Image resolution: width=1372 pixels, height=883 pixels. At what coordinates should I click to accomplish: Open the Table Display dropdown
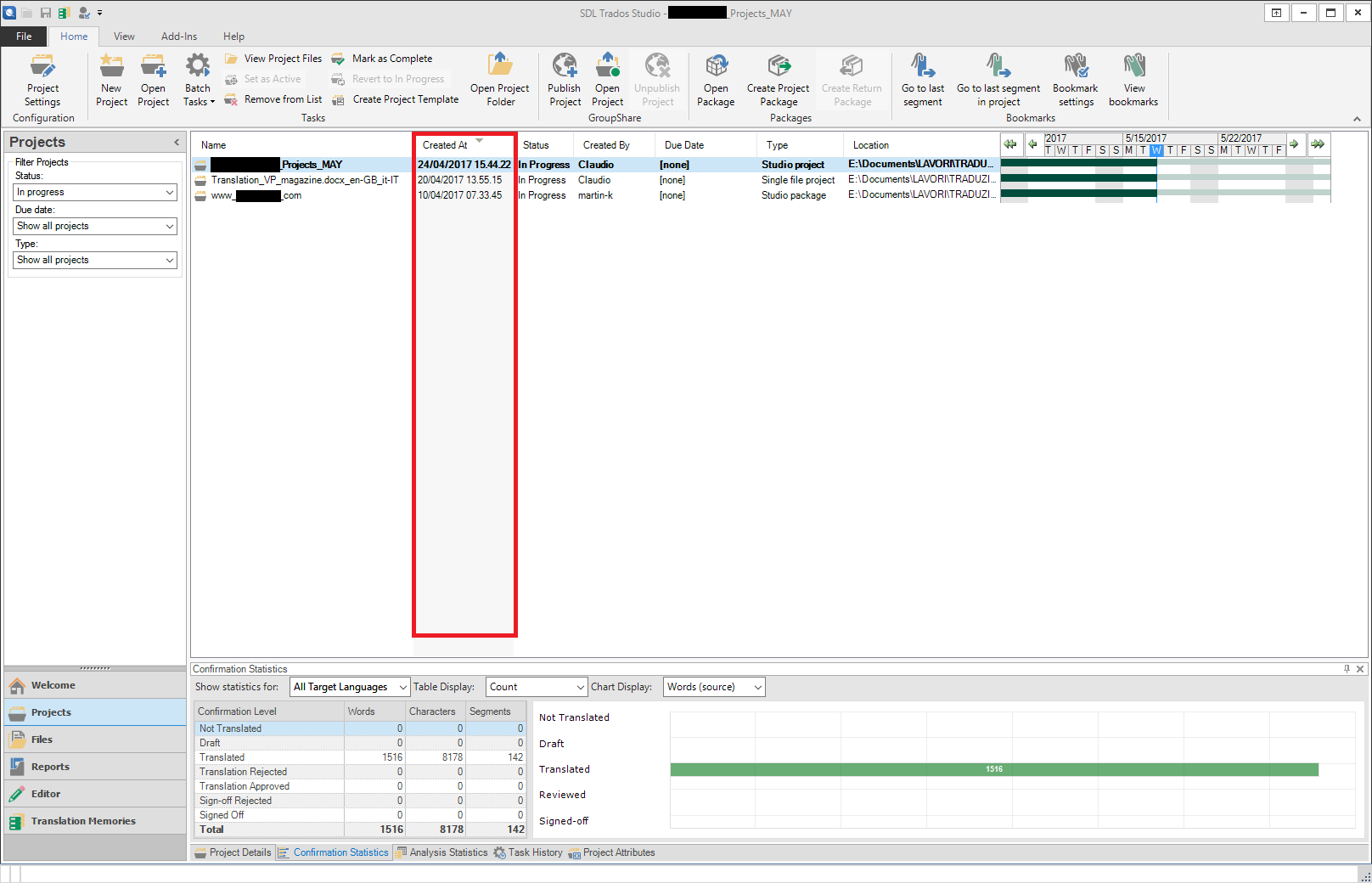coord(537,687)
